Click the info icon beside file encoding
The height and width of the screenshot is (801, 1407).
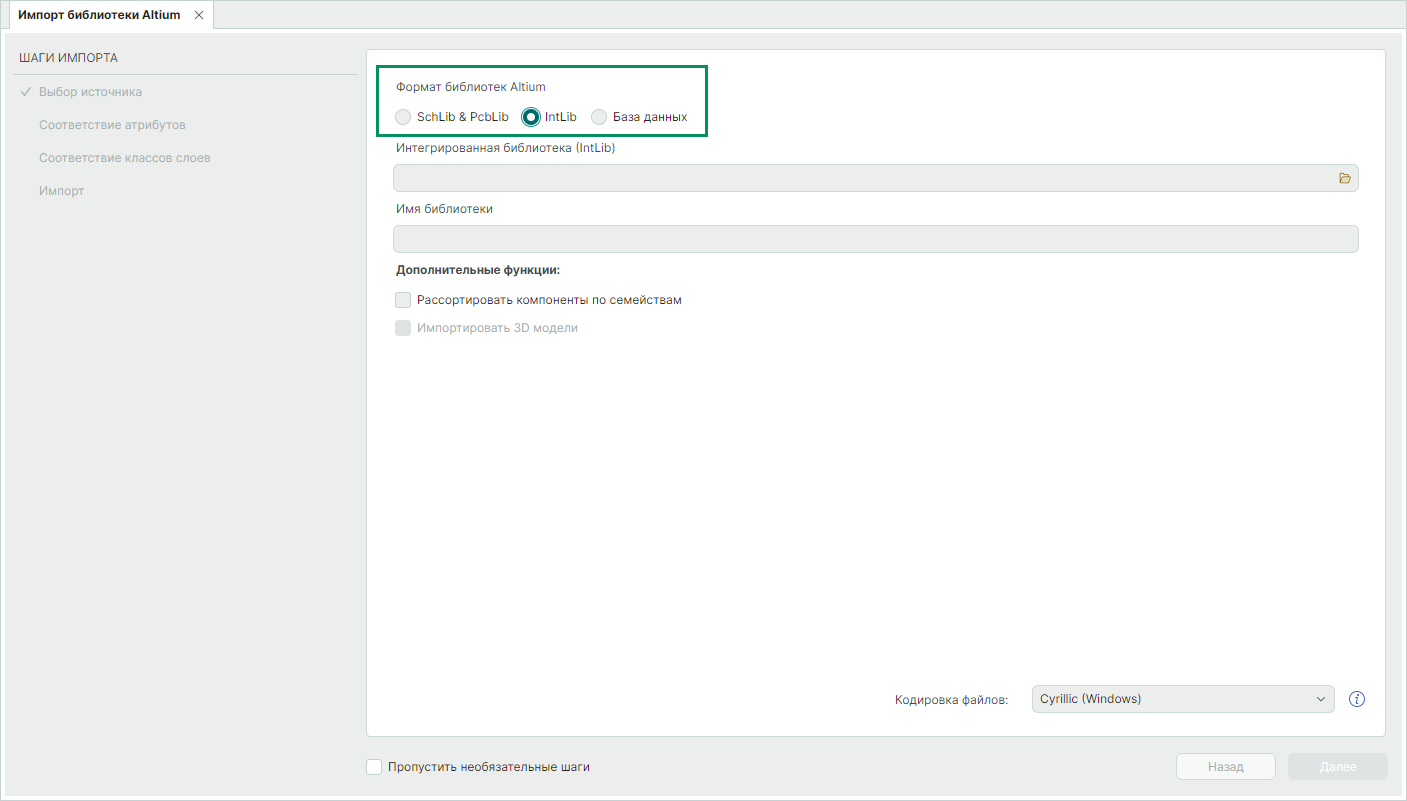click(x=1357, y=699)
